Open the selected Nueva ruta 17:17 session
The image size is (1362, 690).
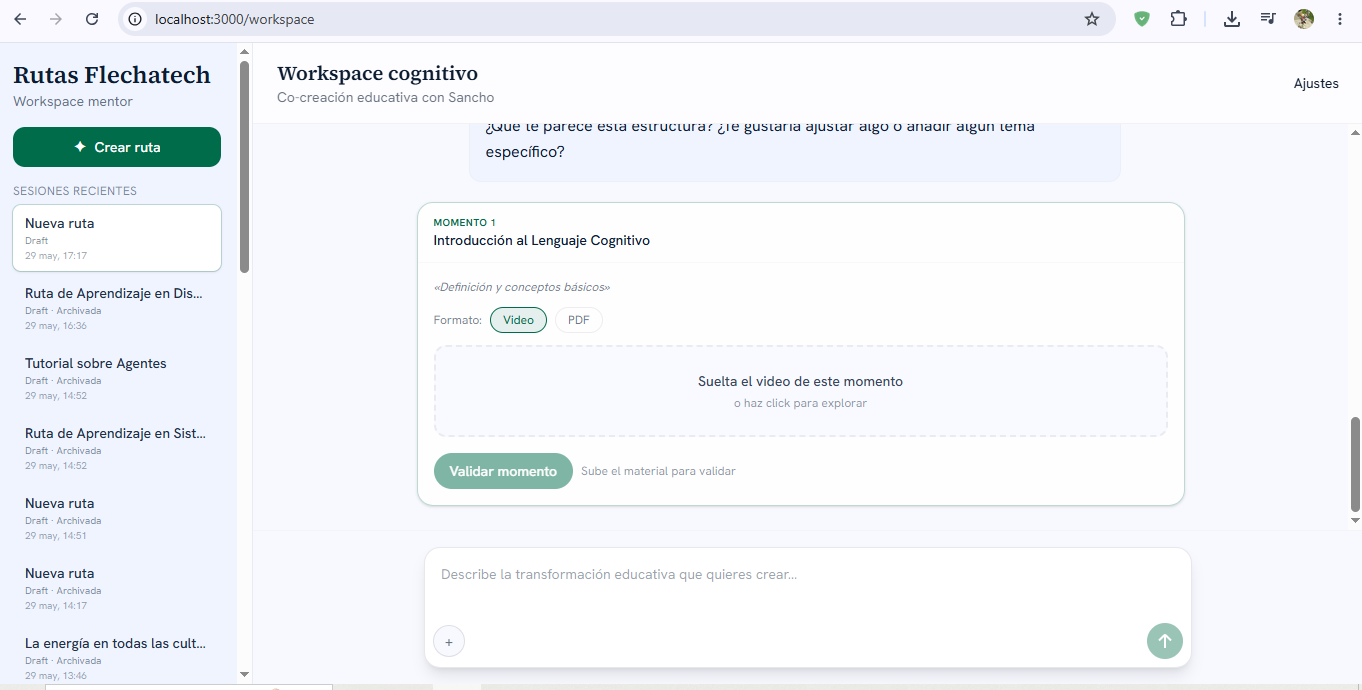tap(117, 238)
